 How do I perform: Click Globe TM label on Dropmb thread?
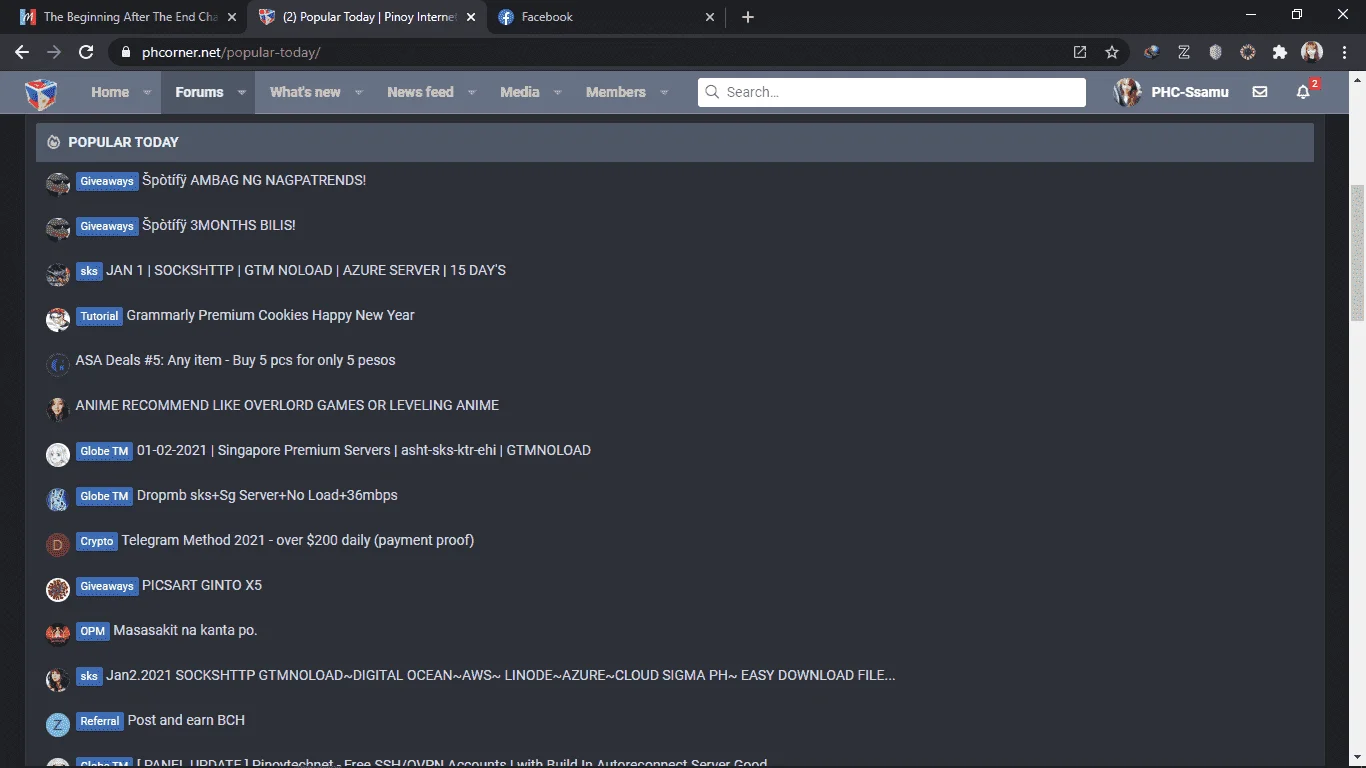pos(104,496)
